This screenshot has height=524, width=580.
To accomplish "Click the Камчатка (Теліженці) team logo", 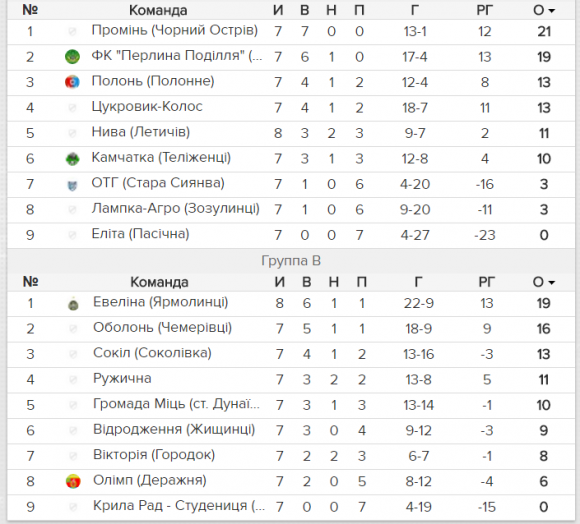I will point(72,159).
